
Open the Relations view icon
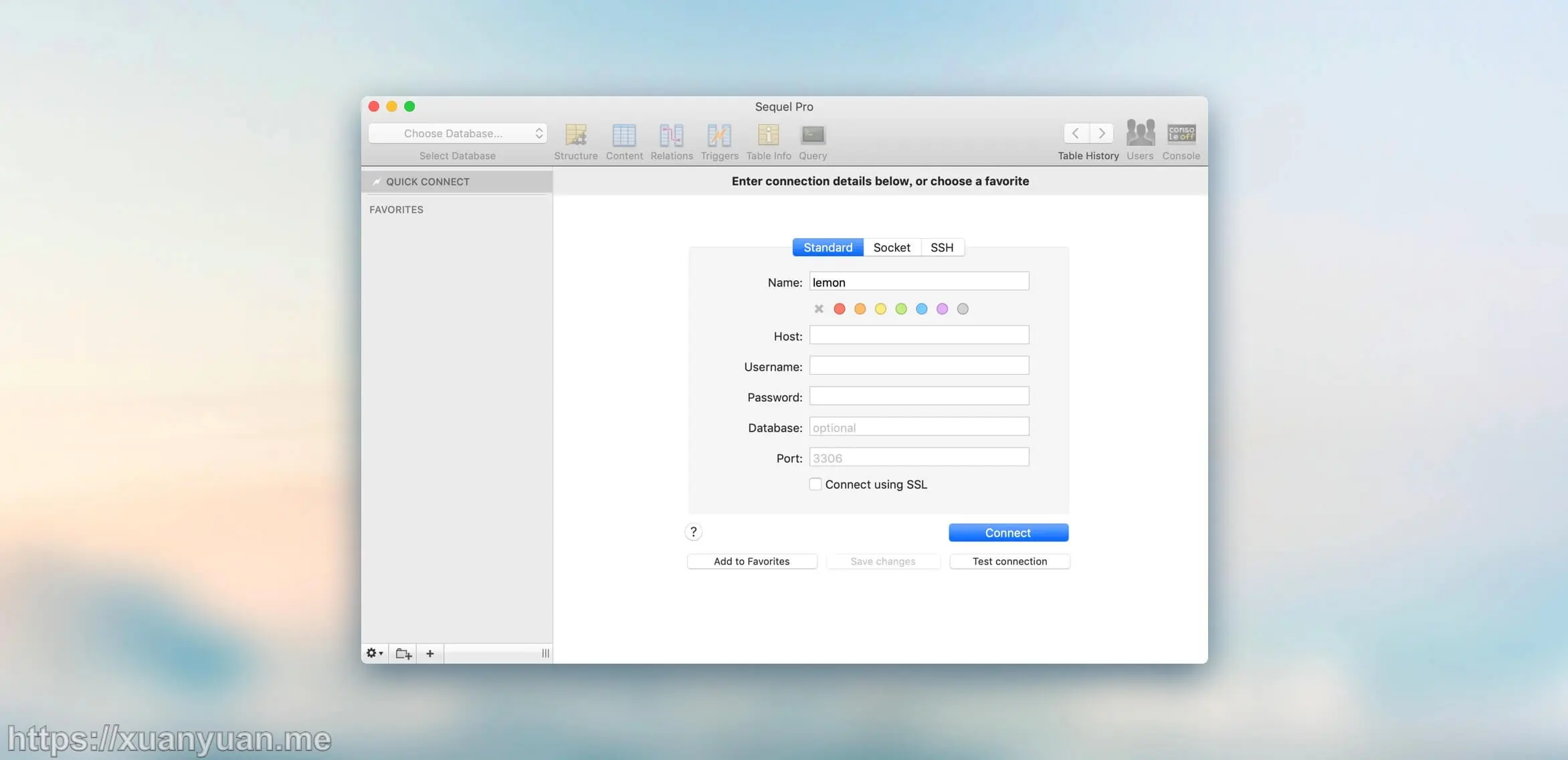tap(672, 135)
